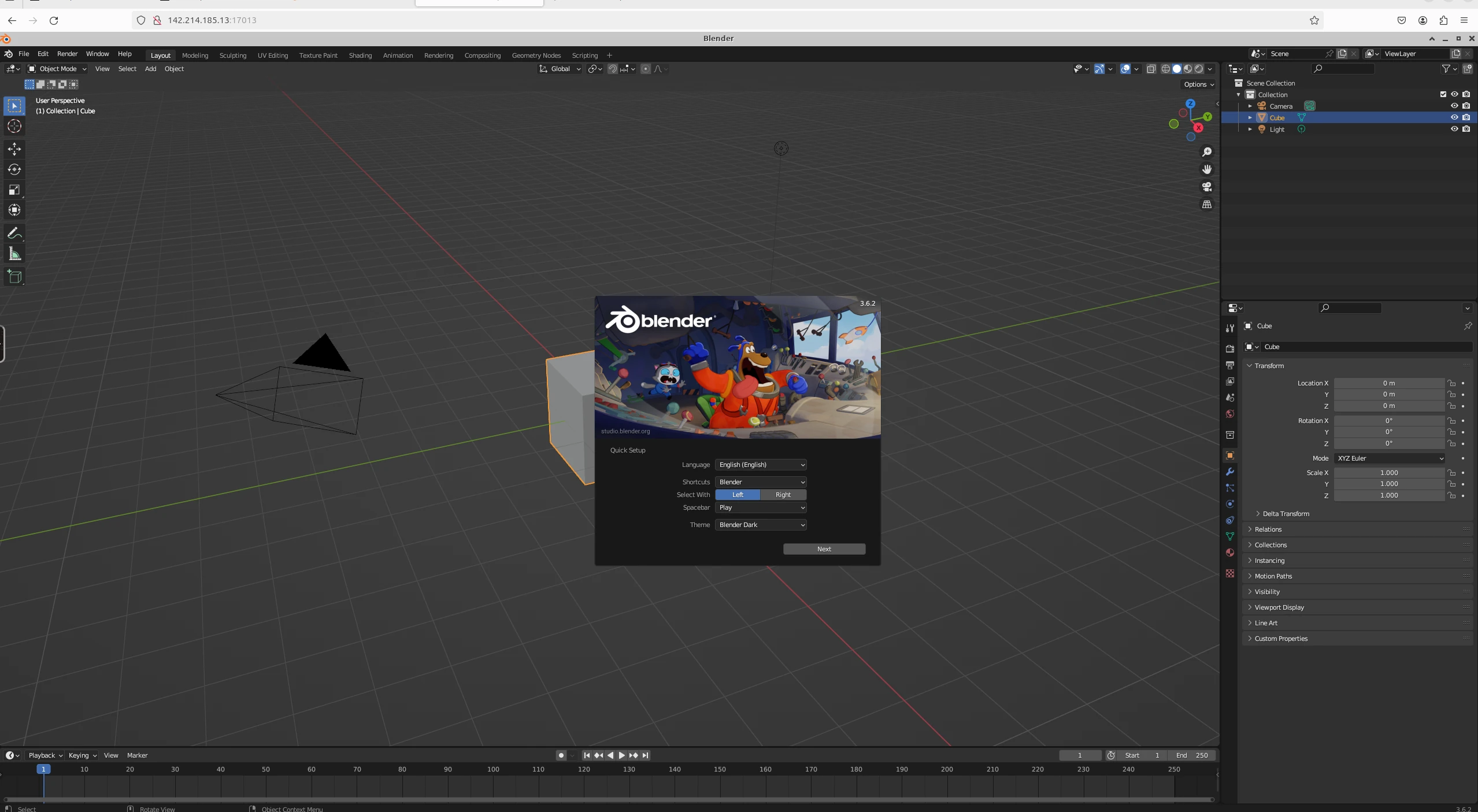The image size is (1478, 812).
Task: Switch to the Geometry Nodes workspace tab
Action: [536, 55]
